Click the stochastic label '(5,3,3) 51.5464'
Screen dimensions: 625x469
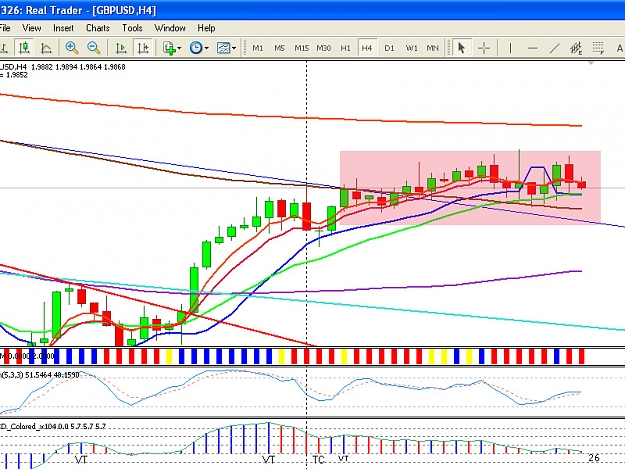(x=26, y=375)
